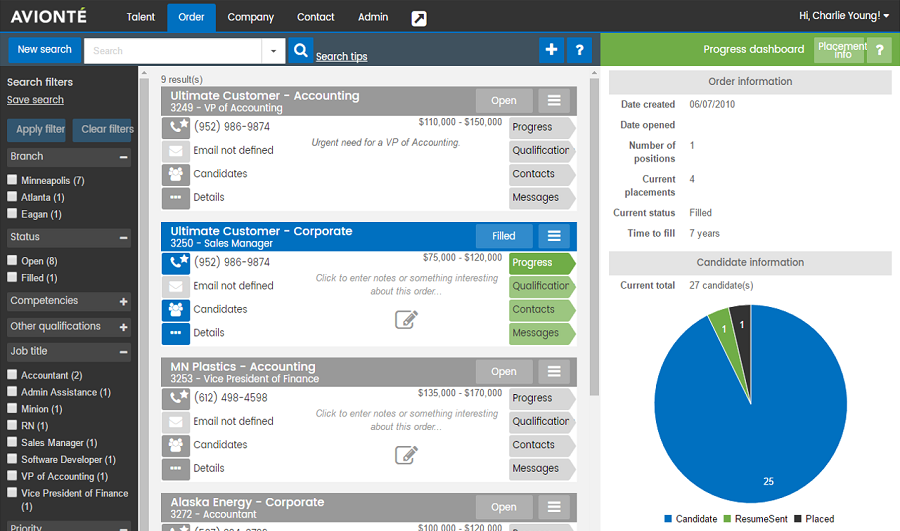The width and height of the screenshot is (900, 531).
Task: Click the green ResumeSent legend swatch
Action: pos(727,519)
